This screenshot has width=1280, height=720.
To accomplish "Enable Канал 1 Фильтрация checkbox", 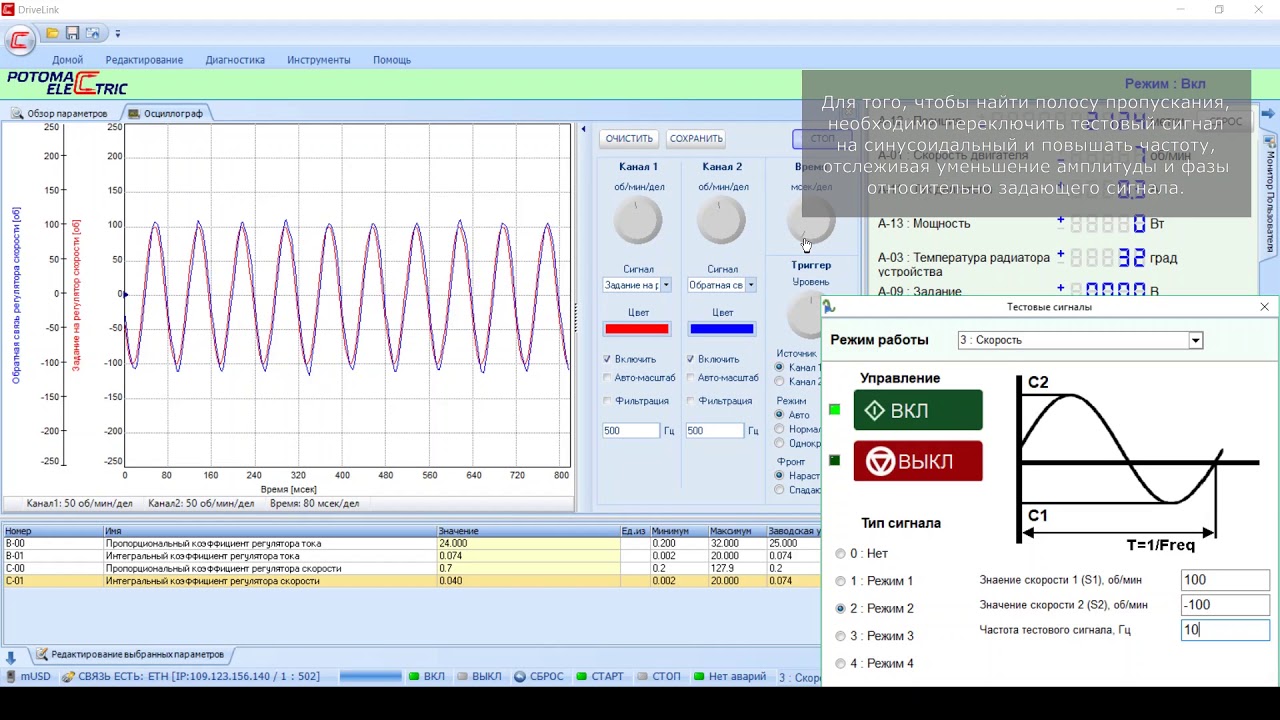I will pos(607,401).
